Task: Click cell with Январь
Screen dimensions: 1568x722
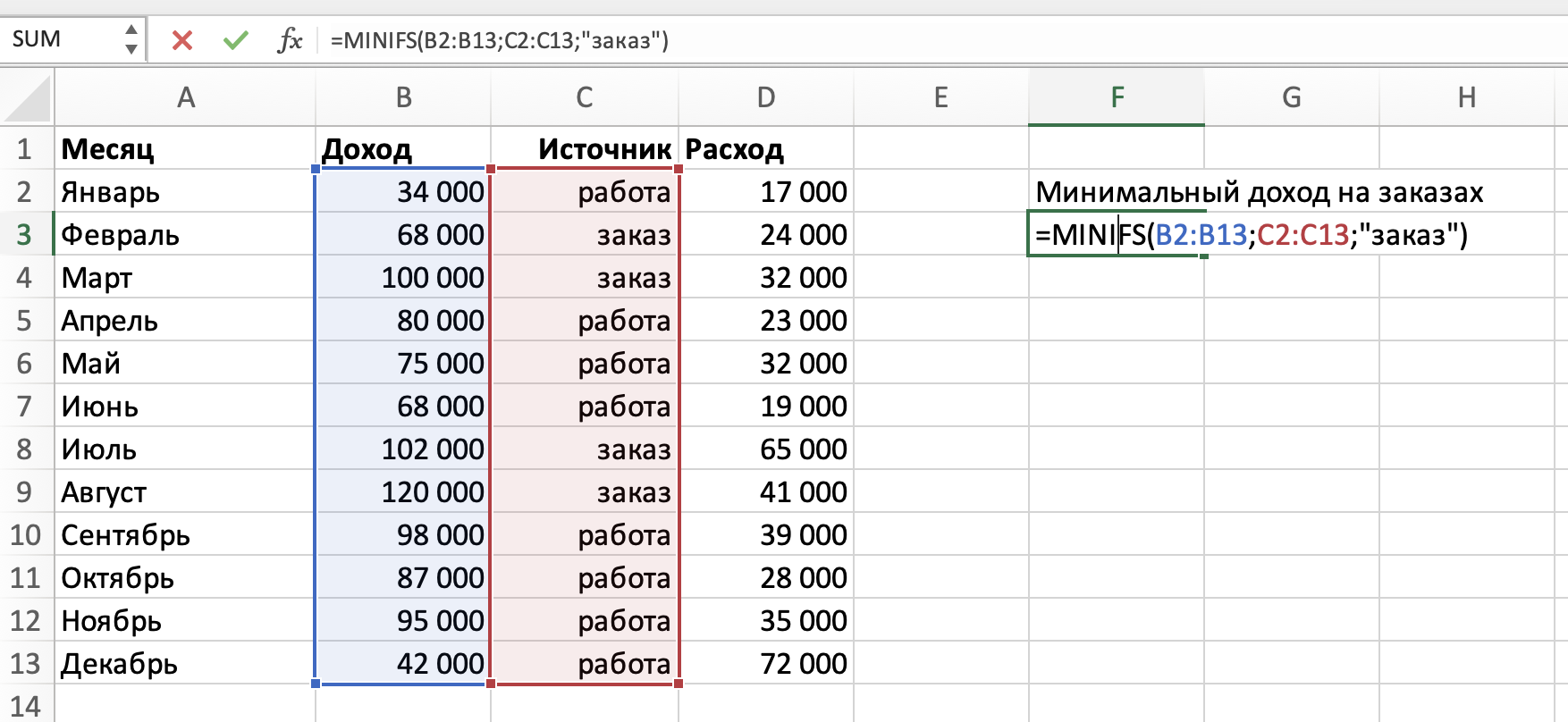Action: pos(185,192)
